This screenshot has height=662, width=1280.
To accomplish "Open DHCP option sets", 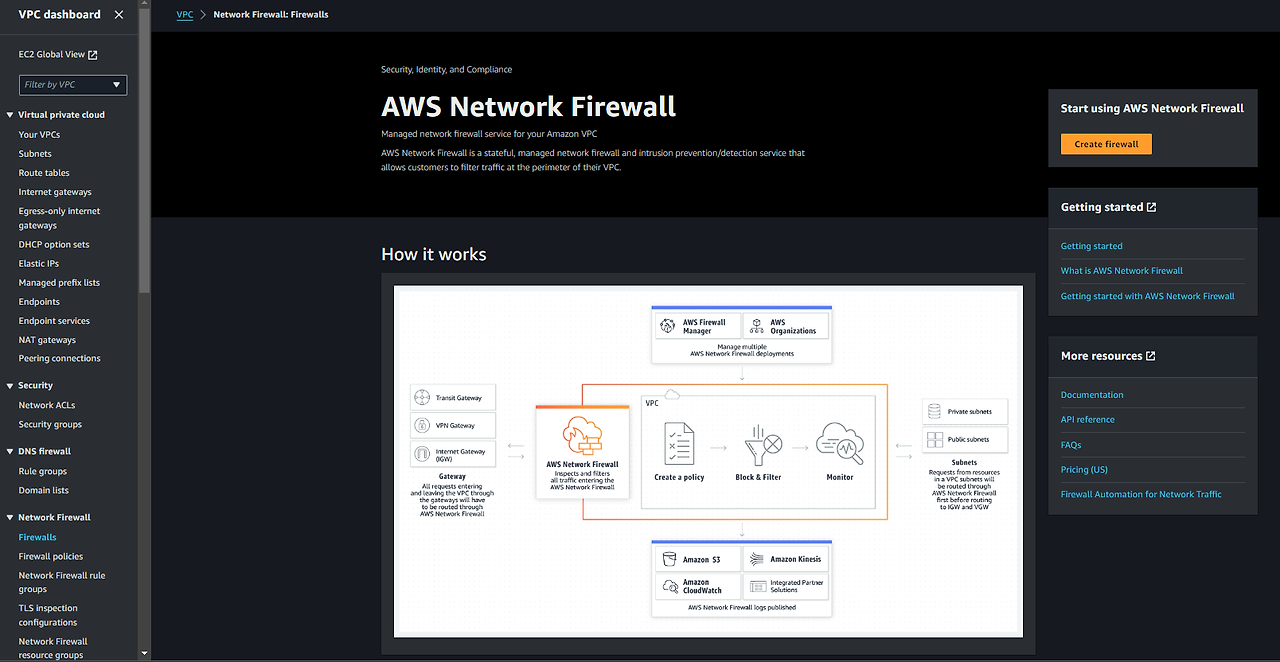I will (x=54, y=245).
